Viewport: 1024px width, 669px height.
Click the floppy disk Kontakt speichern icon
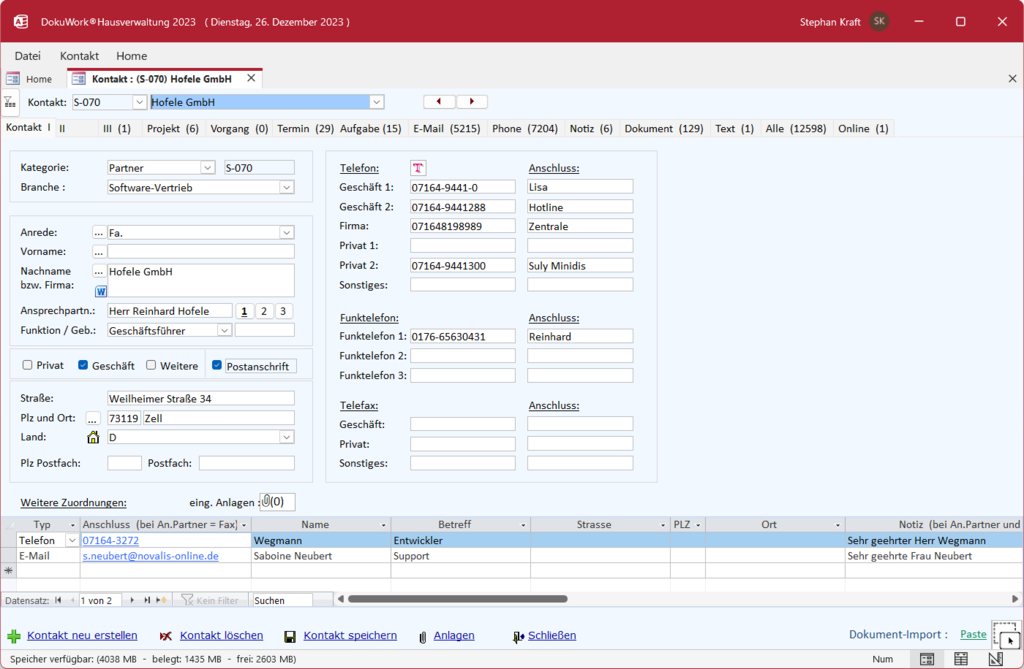(x=290, y=636)
